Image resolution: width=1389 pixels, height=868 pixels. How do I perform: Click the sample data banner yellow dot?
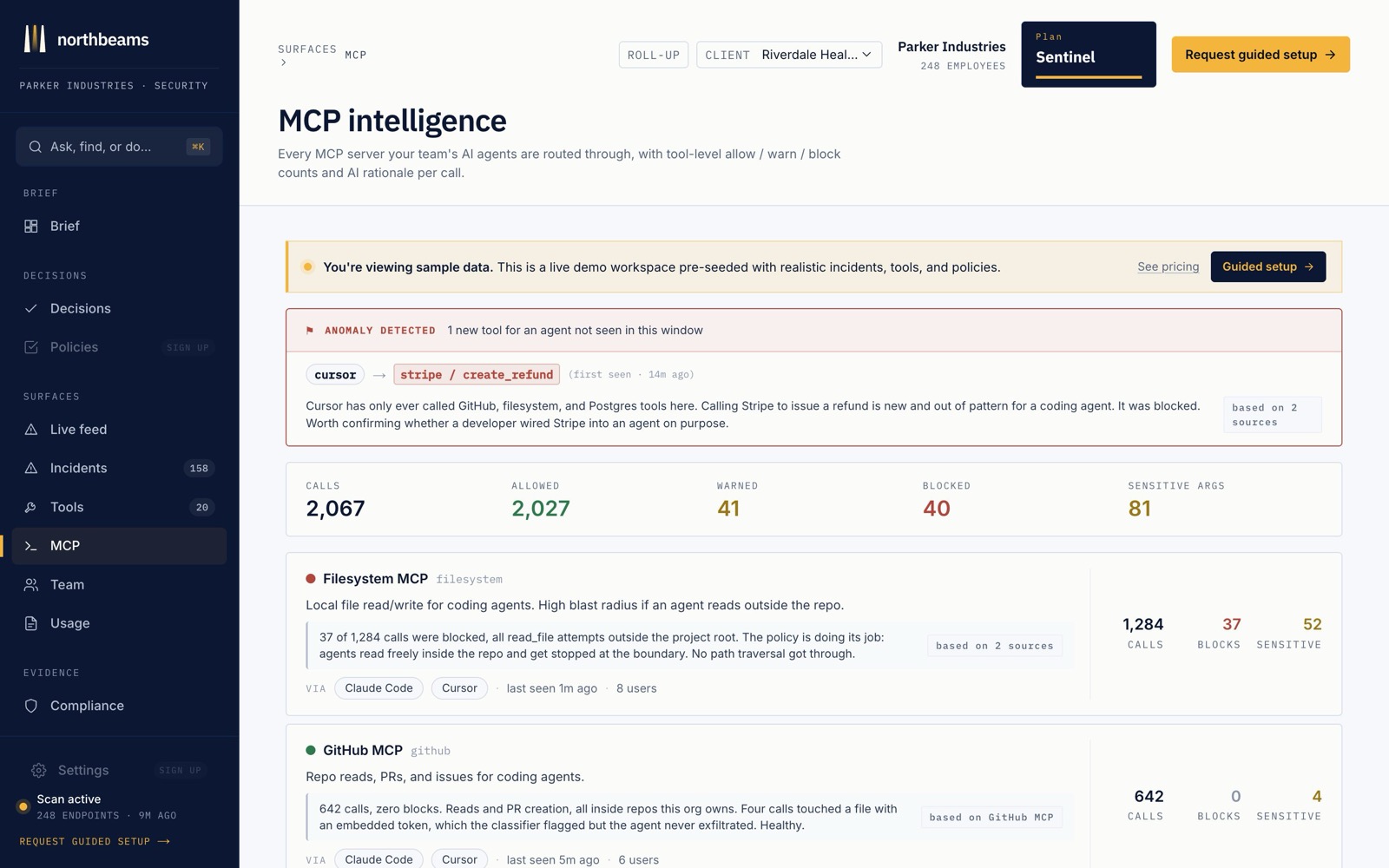(x=307, y=267)
